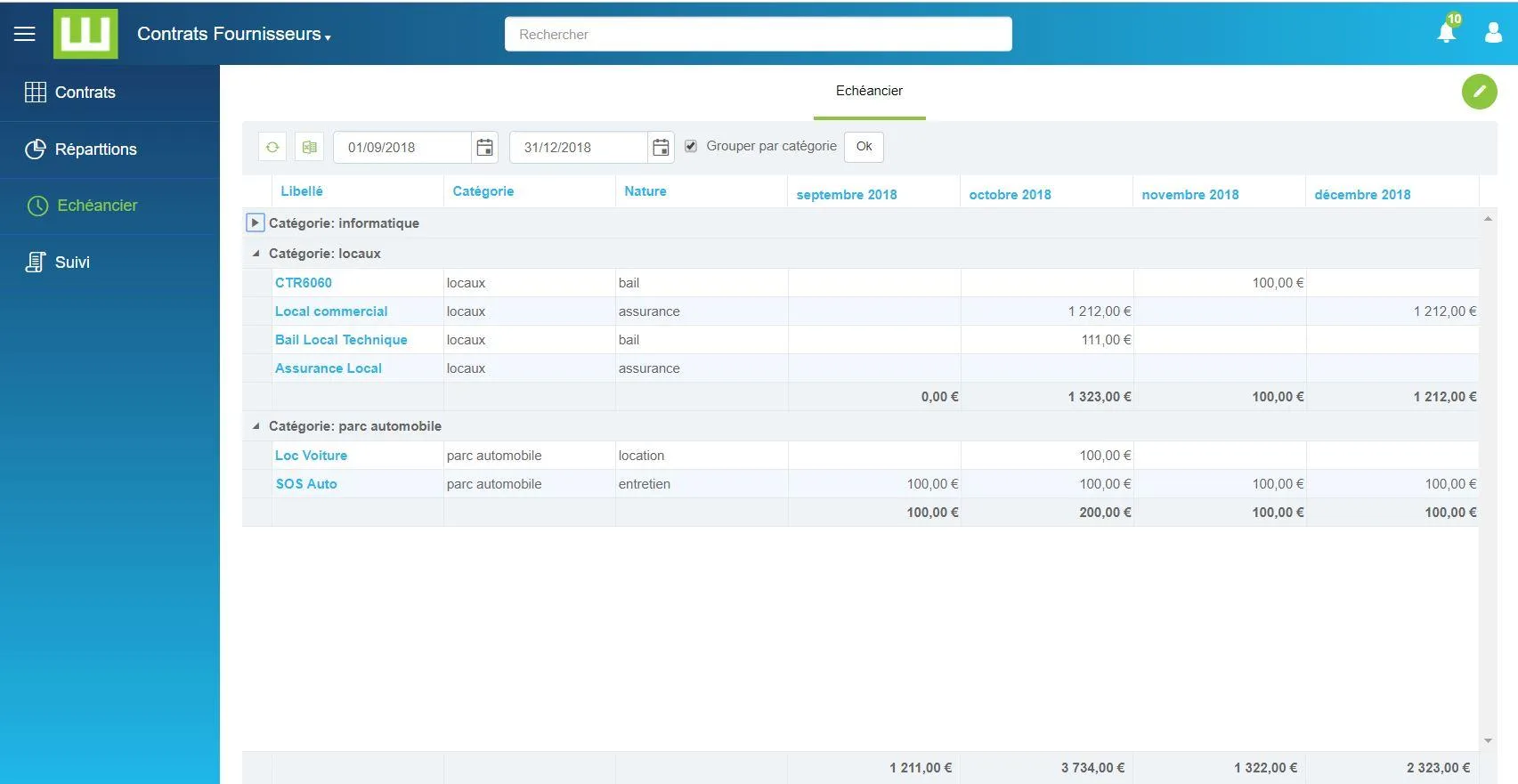Click the Ok button
Viewport: 1518px width, 784px height.
click(864, 147)
